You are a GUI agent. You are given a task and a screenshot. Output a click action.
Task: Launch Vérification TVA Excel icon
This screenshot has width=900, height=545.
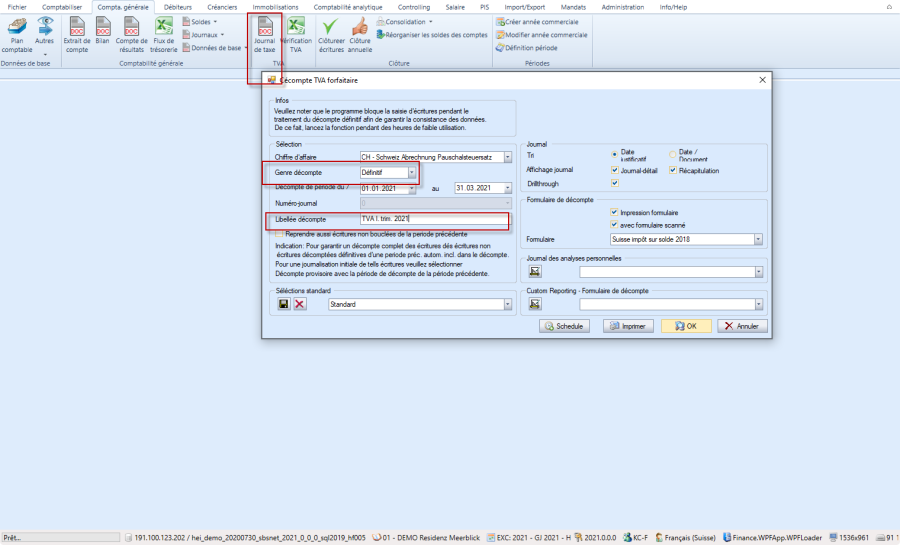(x=296, y=35)
